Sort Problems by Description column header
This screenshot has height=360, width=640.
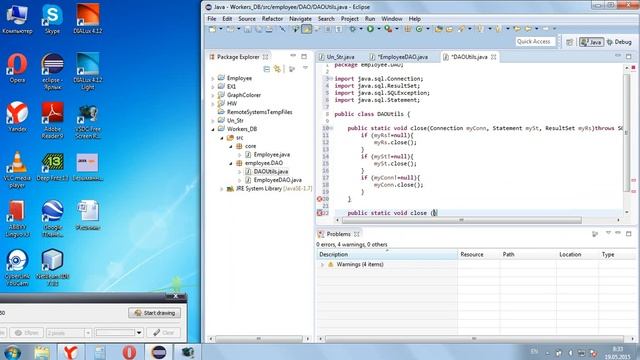click(387, 254)
